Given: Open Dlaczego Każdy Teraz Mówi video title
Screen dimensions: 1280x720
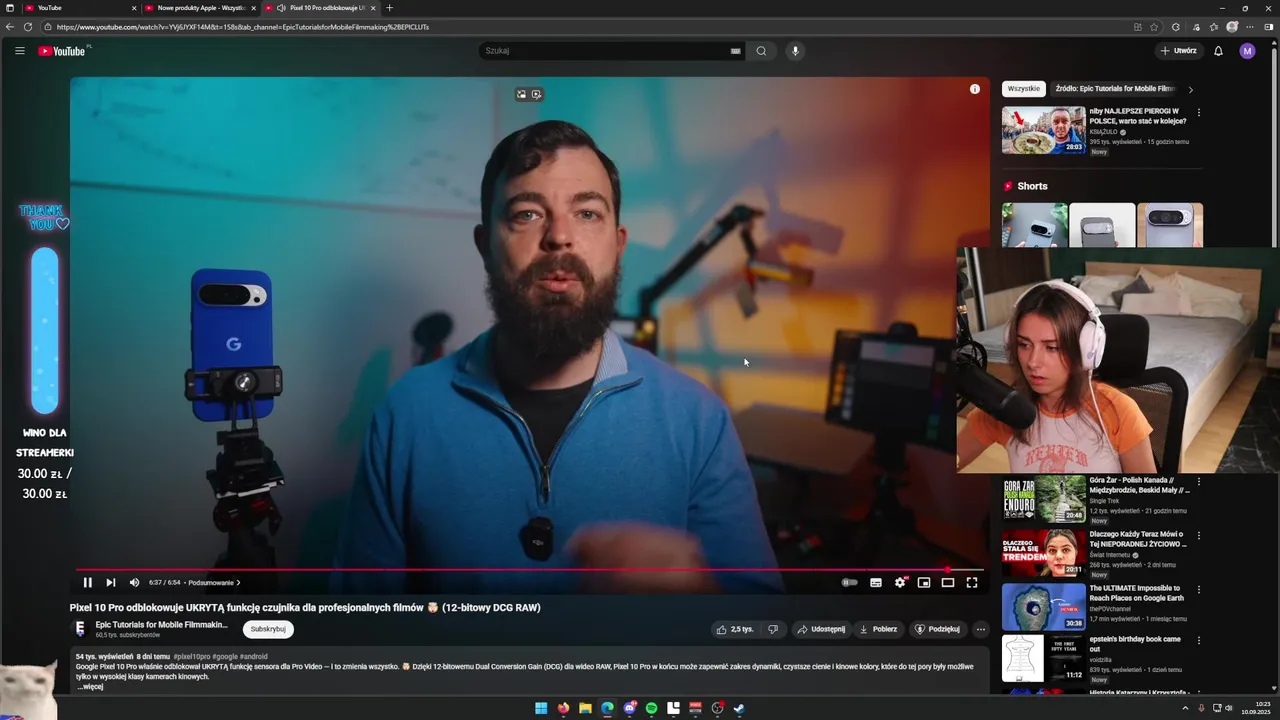Looking at the screenshot, I should pyautogui.click(x=1137, y=539).
